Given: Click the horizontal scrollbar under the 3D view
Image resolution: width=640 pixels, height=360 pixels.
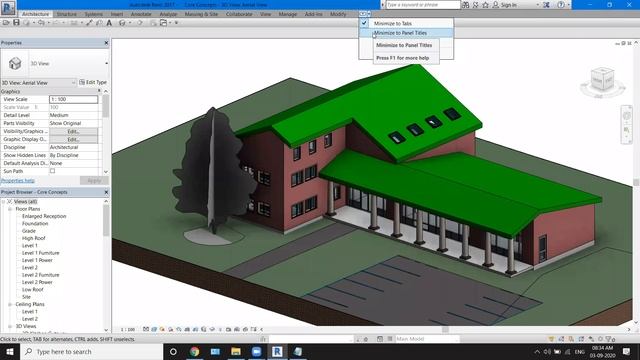Looking at the screenshot, I should point(445,329).
